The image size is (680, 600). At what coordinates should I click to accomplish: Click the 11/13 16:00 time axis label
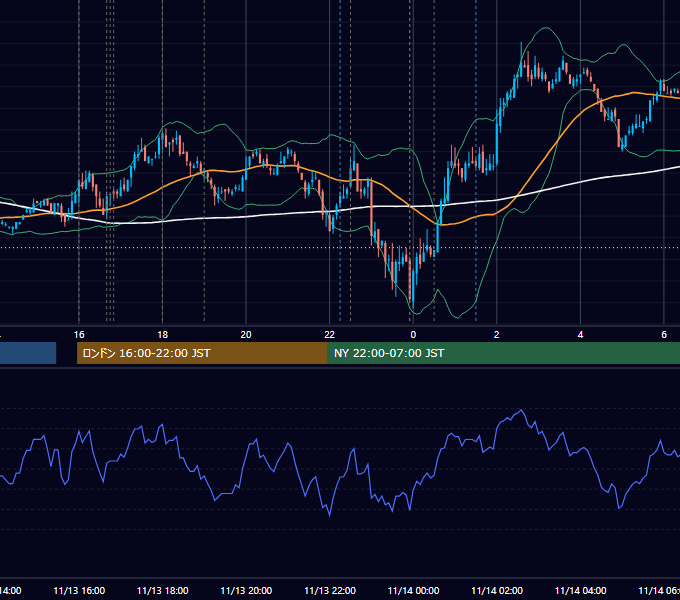[x=79, y=590]
